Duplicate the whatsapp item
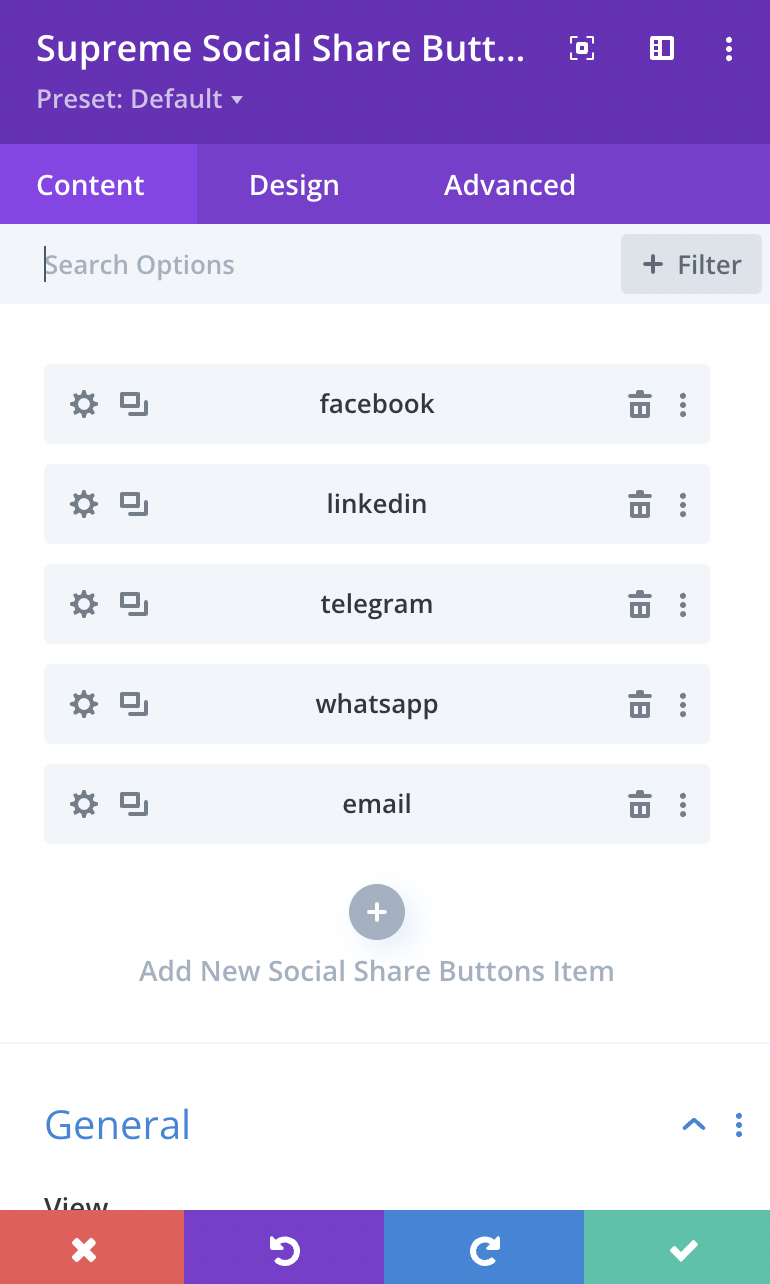The width and height of the screenshot is (770, 1284). click(x=134, y=704)
